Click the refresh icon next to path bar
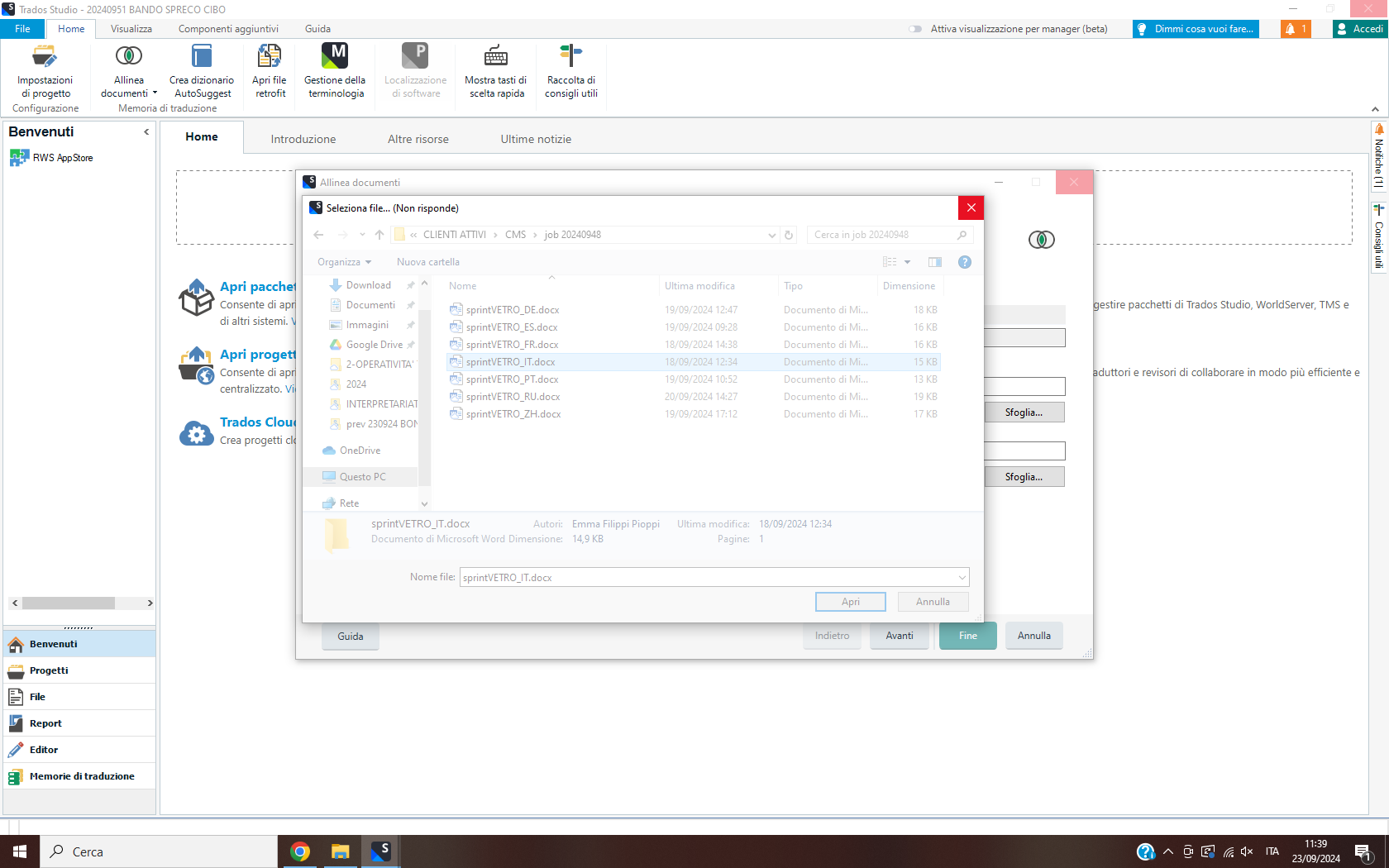The height and width of the screenshot is (868, 1389). pos(789,235)
